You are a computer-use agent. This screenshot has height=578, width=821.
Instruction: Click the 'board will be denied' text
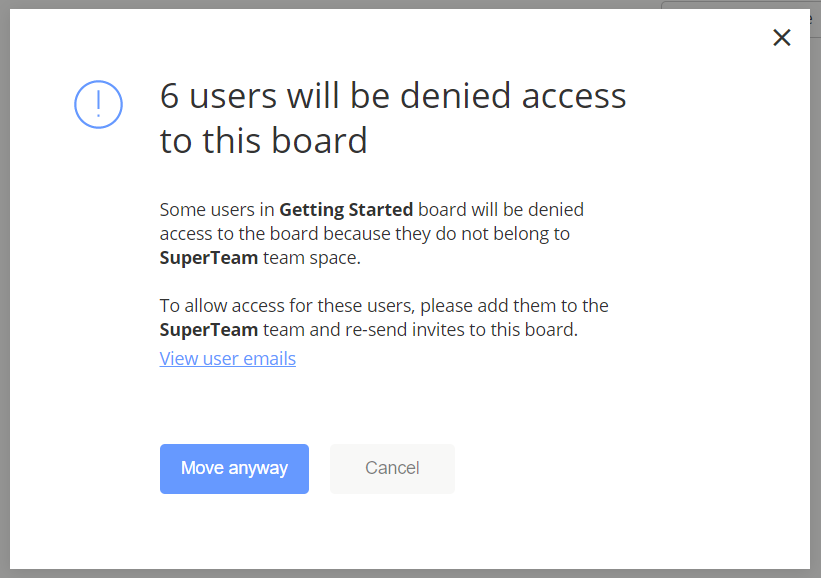coord(501,210)
